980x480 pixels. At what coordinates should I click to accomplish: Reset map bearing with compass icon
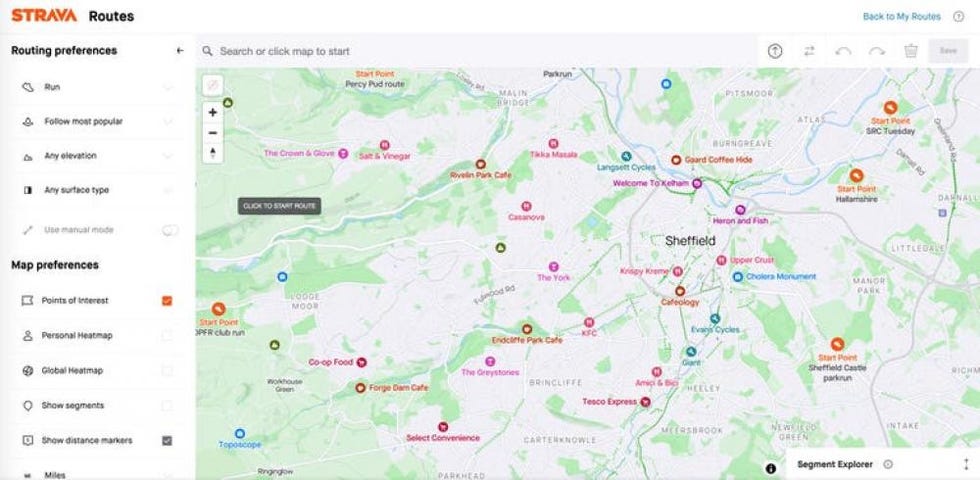(212, 152)
